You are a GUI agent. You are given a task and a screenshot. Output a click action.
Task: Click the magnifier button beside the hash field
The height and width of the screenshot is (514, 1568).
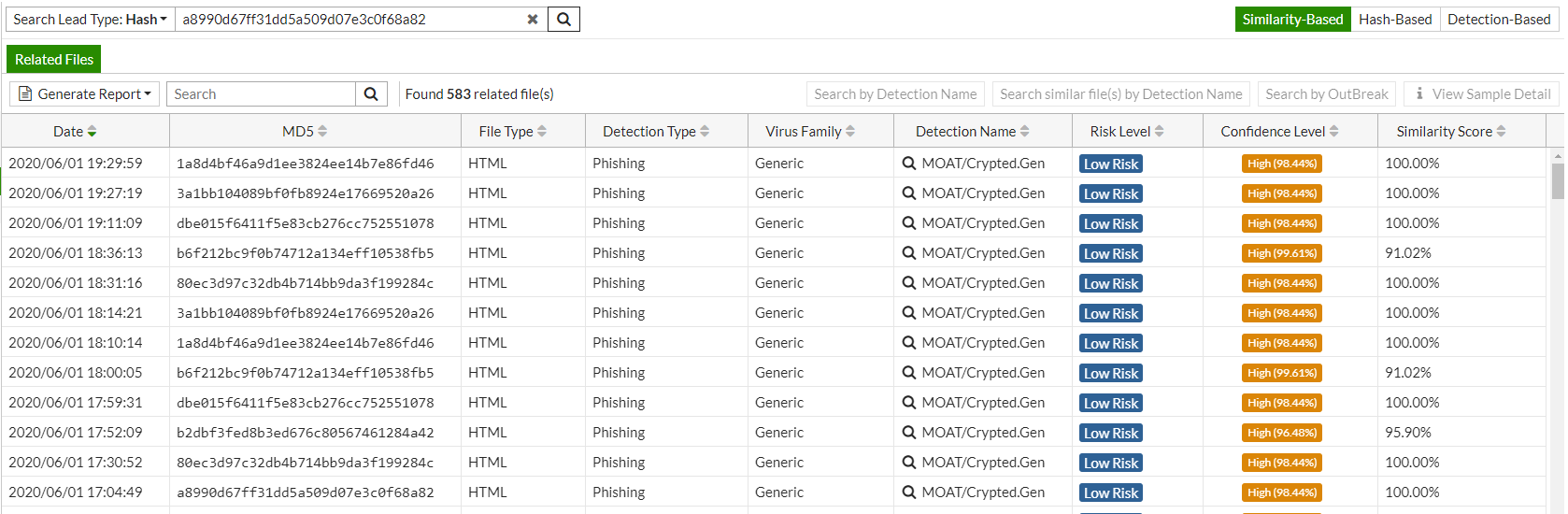563,19
